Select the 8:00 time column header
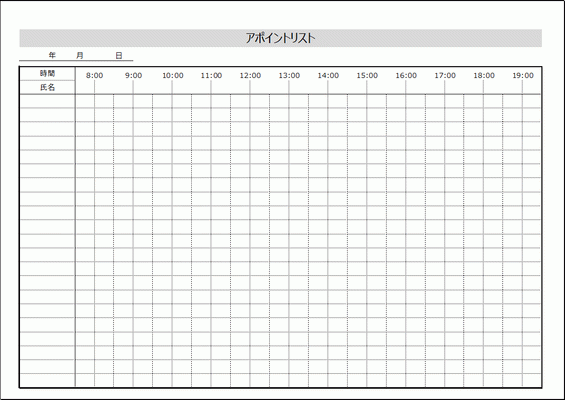Viewport: 565px width, 400px height. point(94,75)
